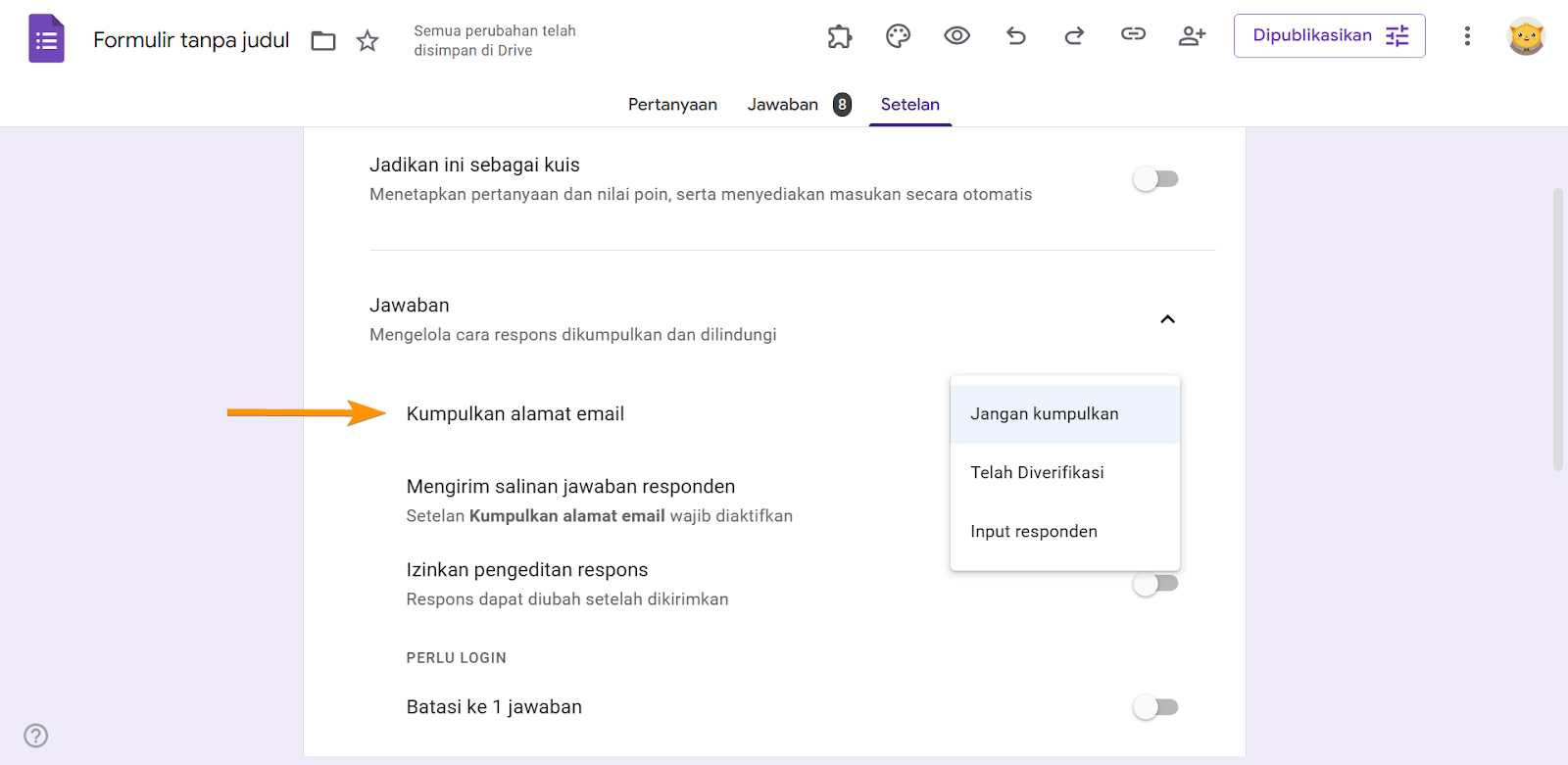The width and height of the screenshot is (1568, 765).
Task: Open the three-dot more options menu
Action: (x=1467, y=36)
